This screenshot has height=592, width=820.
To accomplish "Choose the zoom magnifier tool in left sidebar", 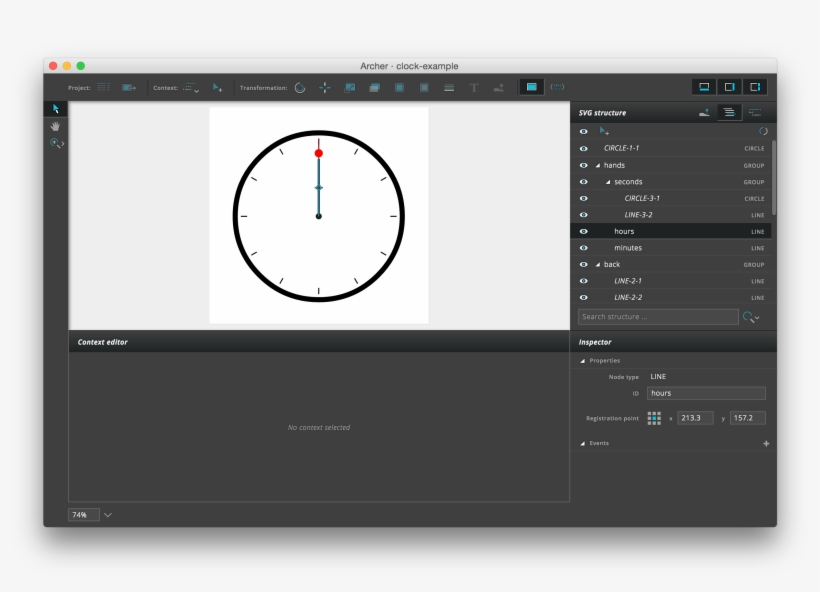I will tap(56, 144).
